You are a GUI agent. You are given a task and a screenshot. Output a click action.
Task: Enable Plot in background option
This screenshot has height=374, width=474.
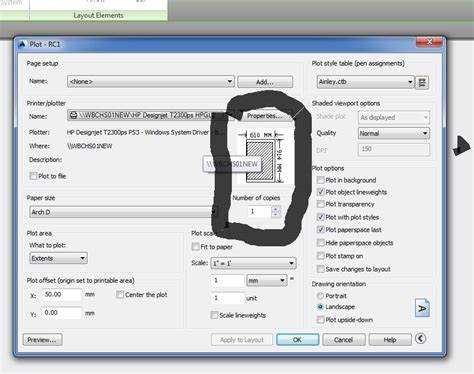click(x=320, y=180)
